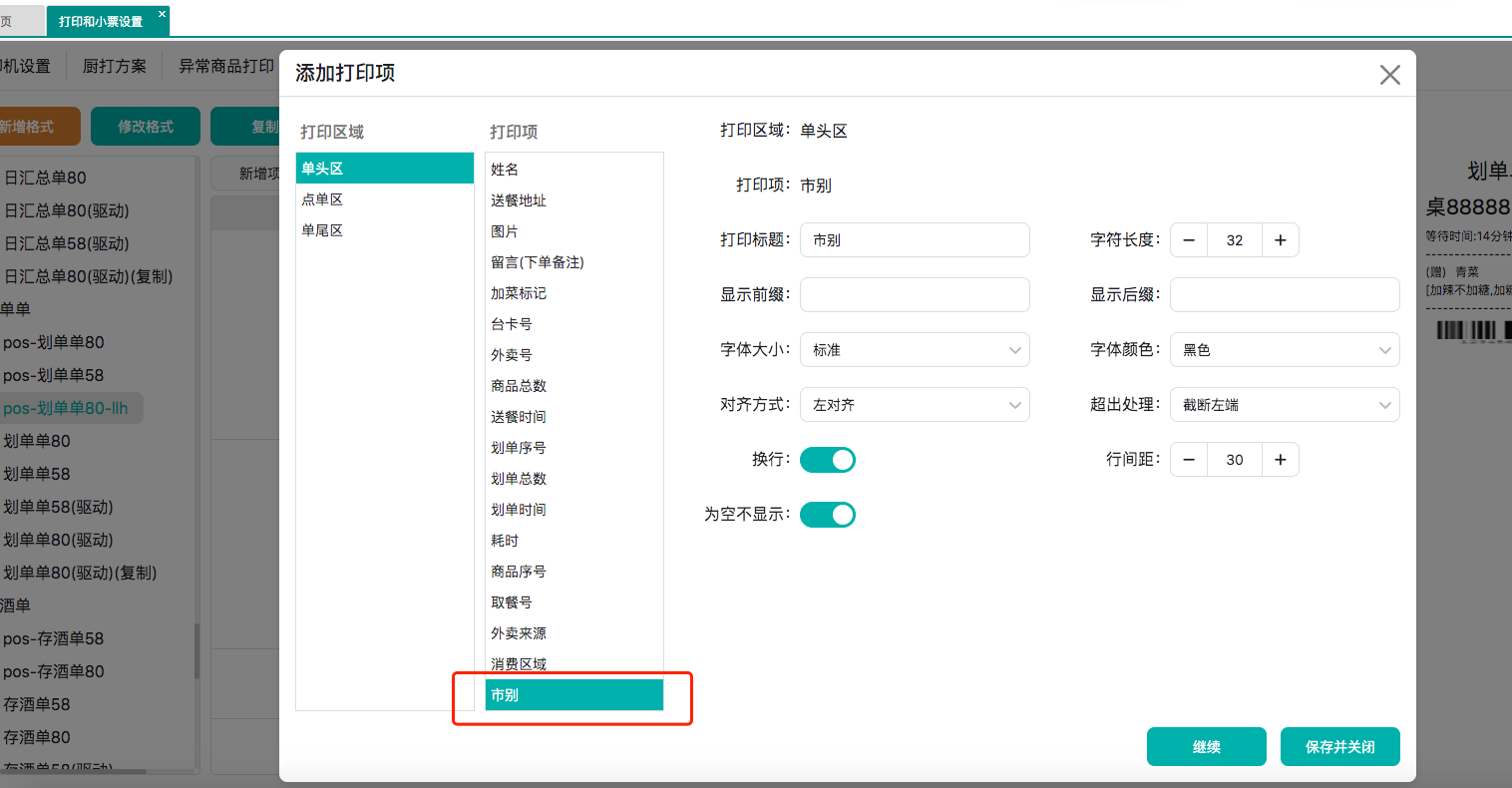Select 日汇总单80(驱动) in background list

tap(67, 210)
